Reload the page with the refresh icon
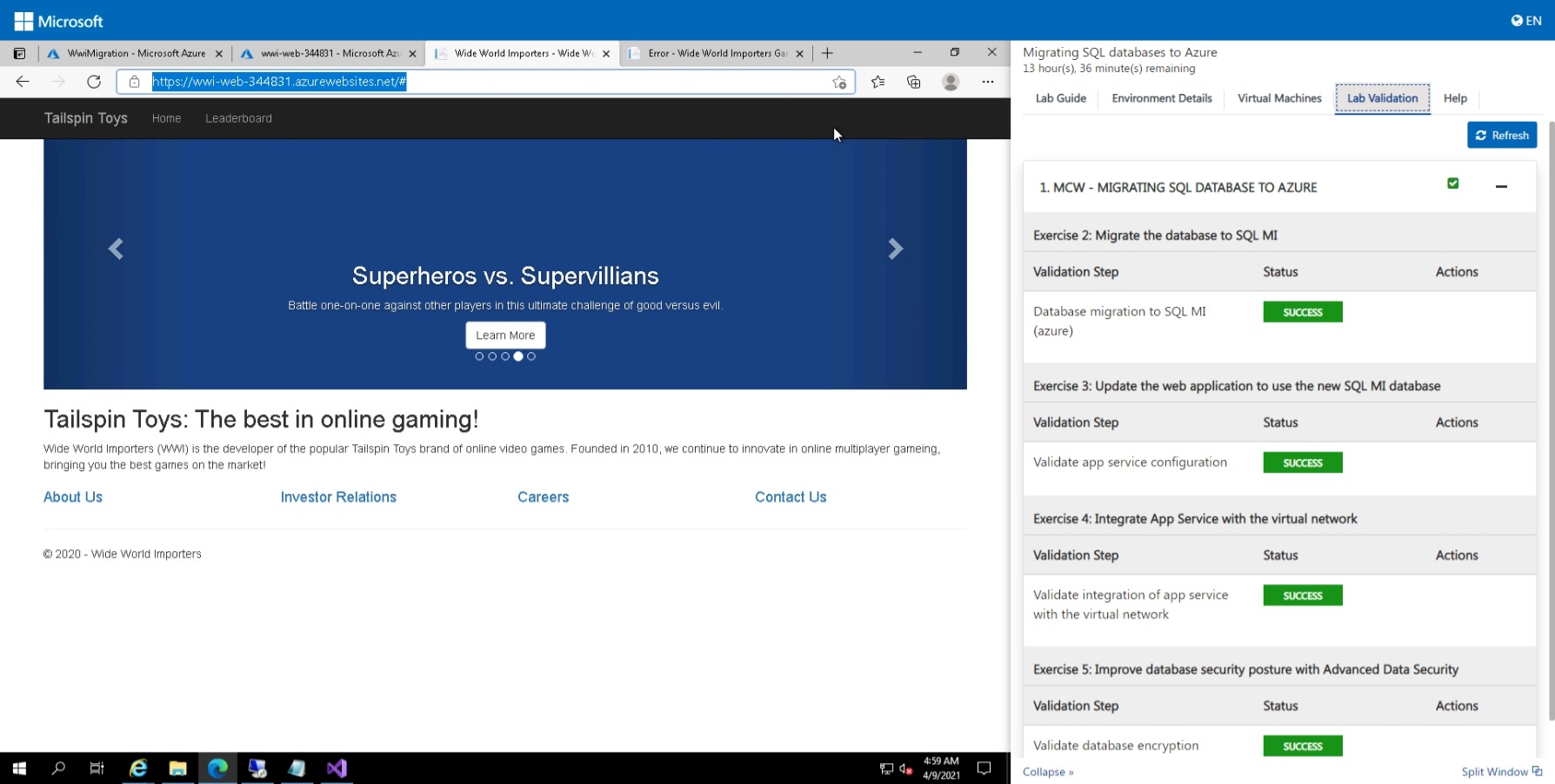Viewport: 1555px width, 784px height. (x=94, y=82)
